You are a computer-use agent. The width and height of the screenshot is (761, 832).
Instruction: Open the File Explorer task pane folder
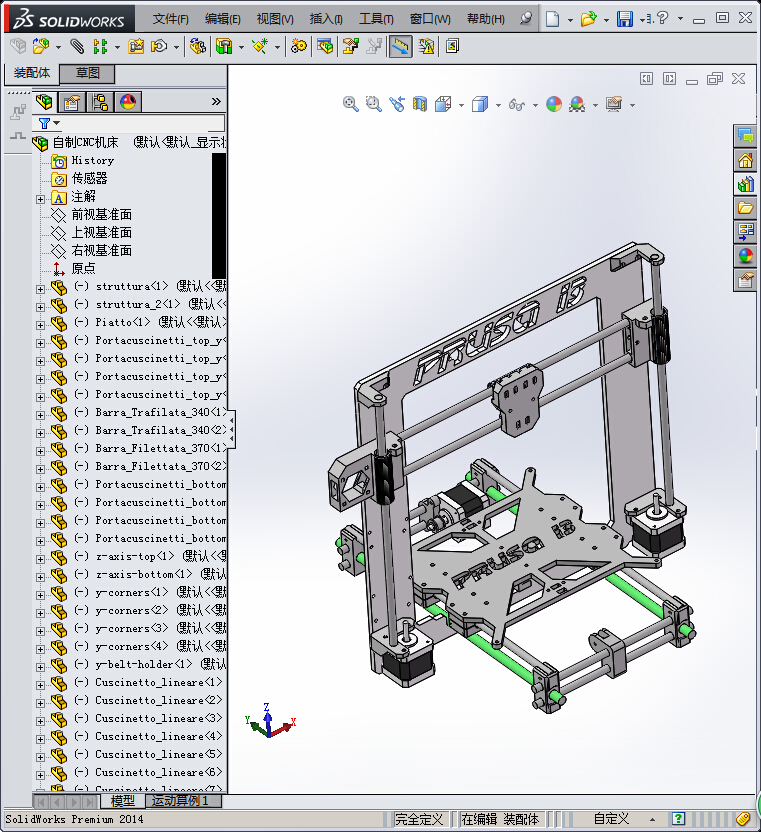(745, 208)
